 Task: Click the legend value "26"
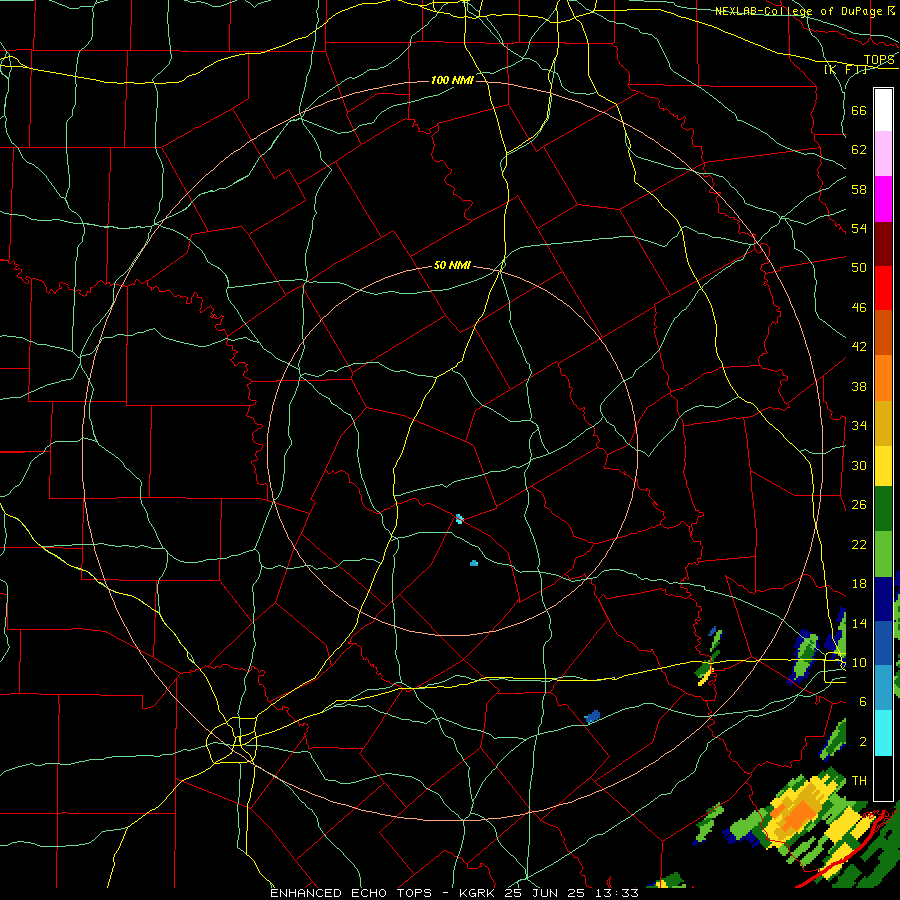859,505
